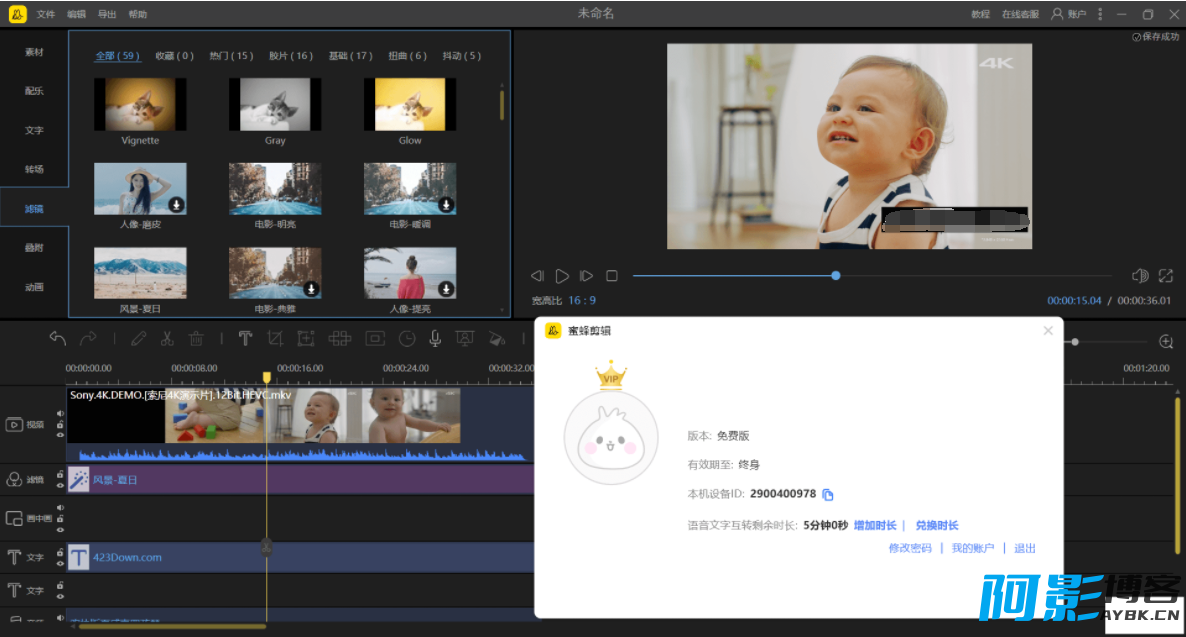Select the crop tool in timeline toolbar

[x=275, y=339]
